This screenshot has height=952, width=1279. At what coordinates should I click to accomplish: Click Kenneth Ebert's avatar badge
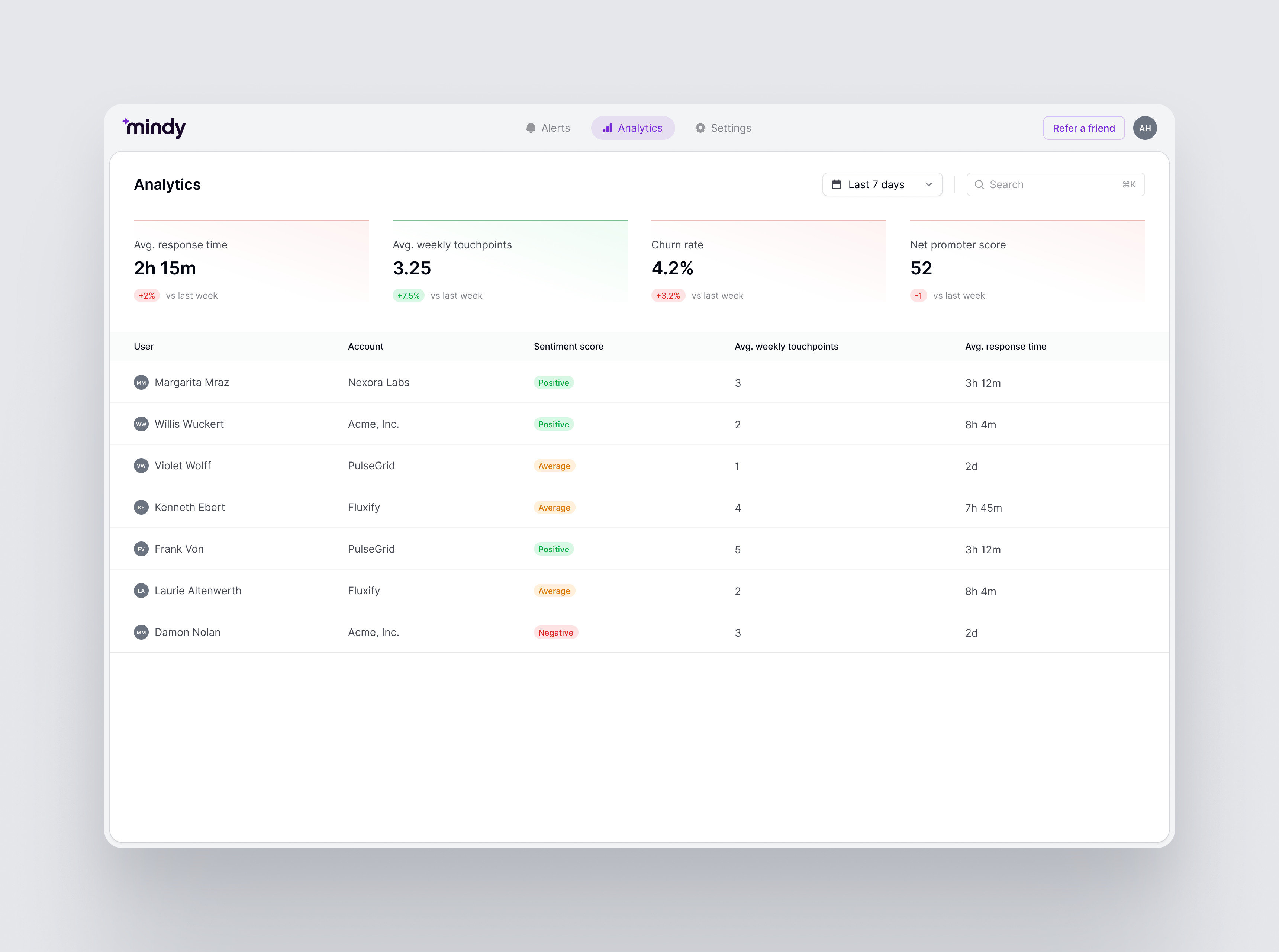click(141, 507)
